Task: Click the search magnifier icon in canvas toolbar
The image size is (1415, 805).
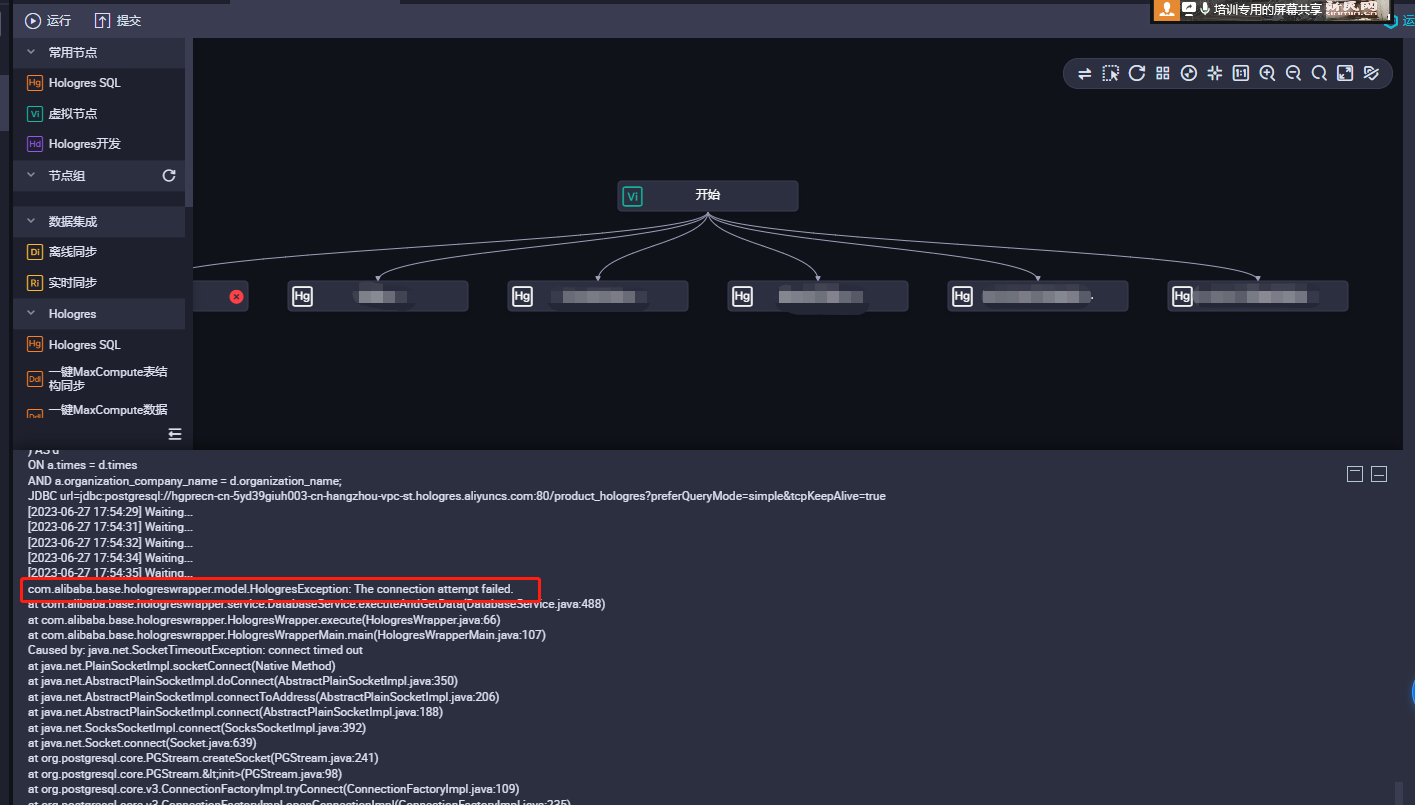Action: (x=1319, y=73)
